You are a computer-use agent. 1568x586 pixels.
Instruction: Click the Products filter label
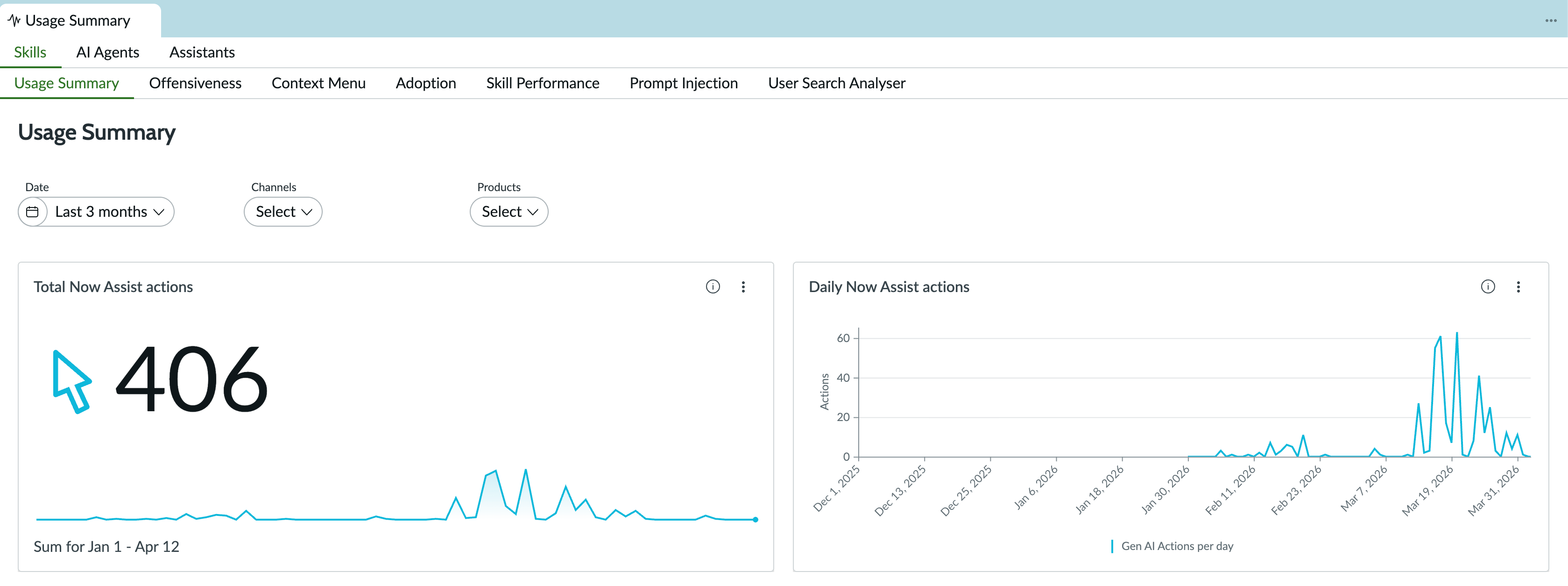point(499,187)
